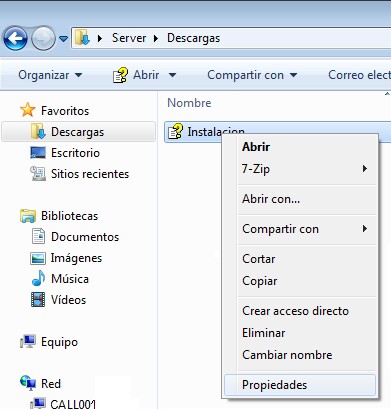
Task: Click the Abrir toolbar button
Action: click(x=146, y=75)
